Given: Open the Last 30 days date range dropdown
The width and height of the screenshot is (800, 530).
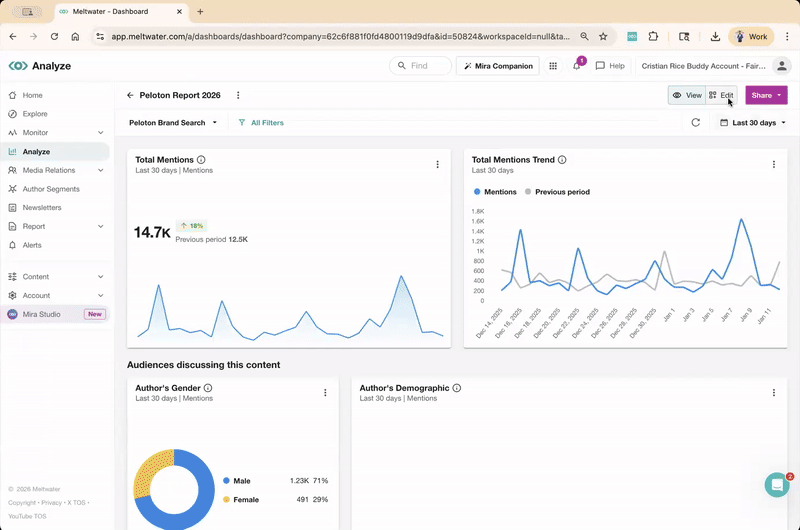Looking at the screenshot, I should pos(753,123).
